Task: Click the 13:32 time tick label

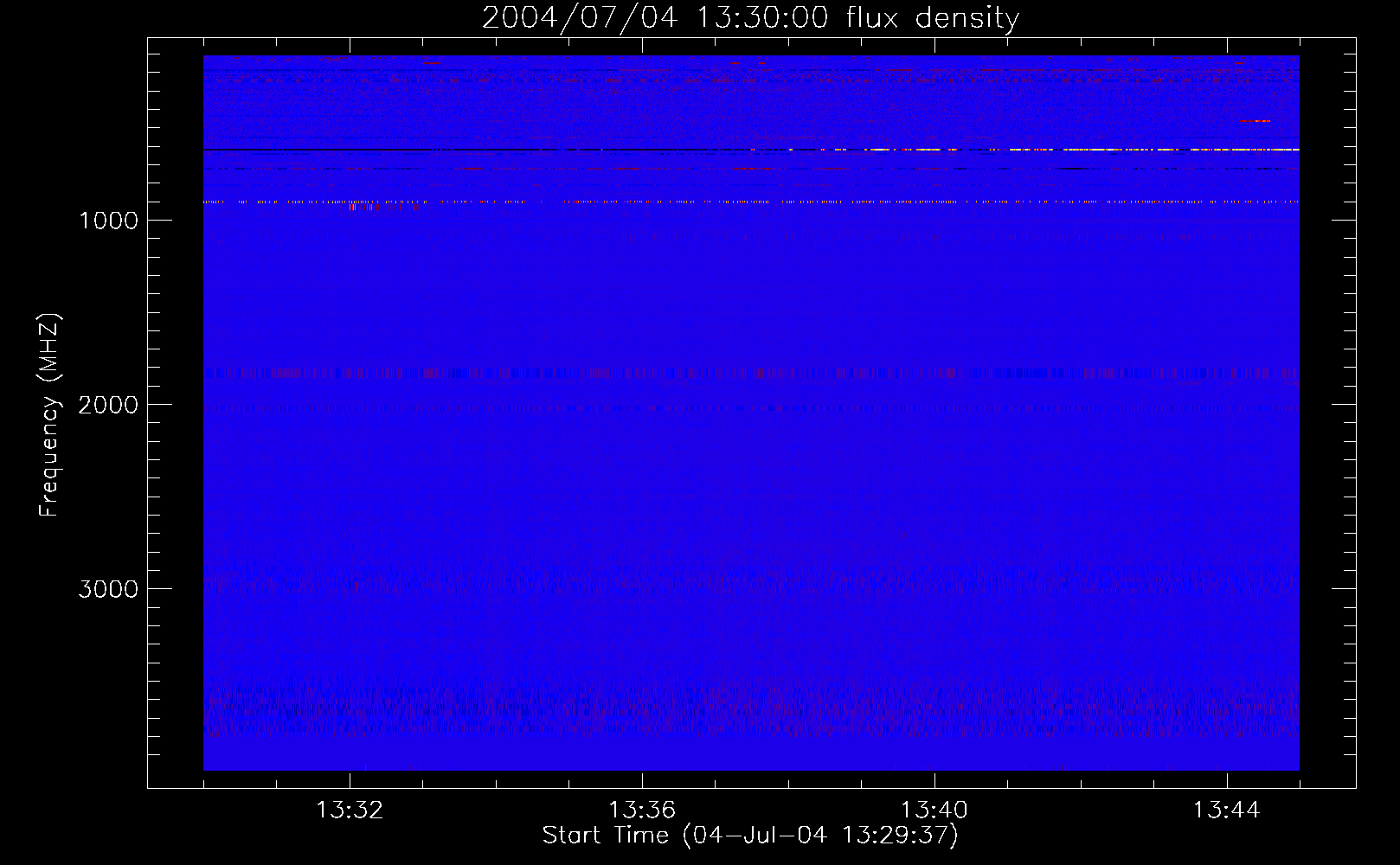Action: (350, 811)
